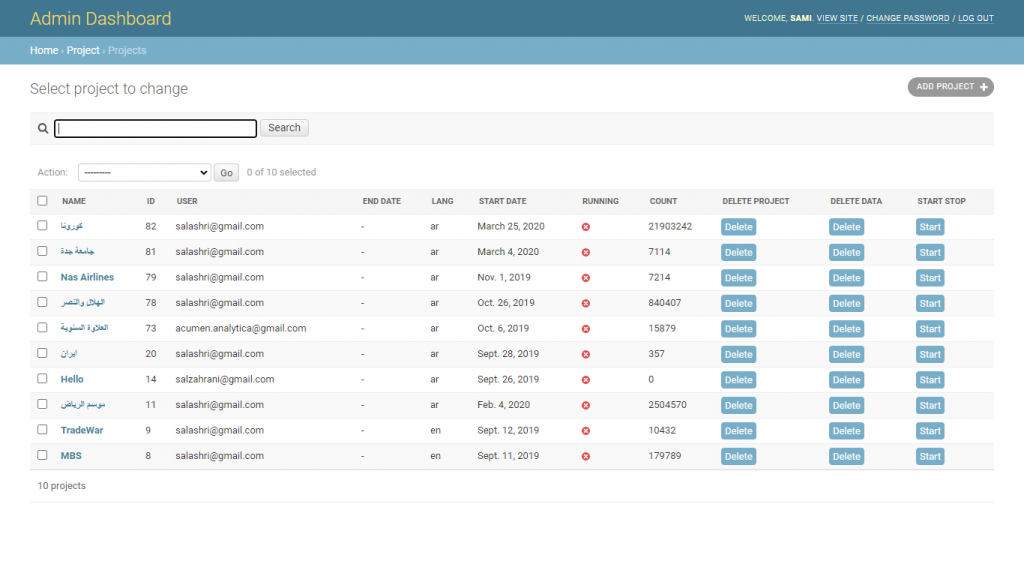Click the running status icon for Hello row
This screenshot has width=1024, height=576.
tap(586, 380)
